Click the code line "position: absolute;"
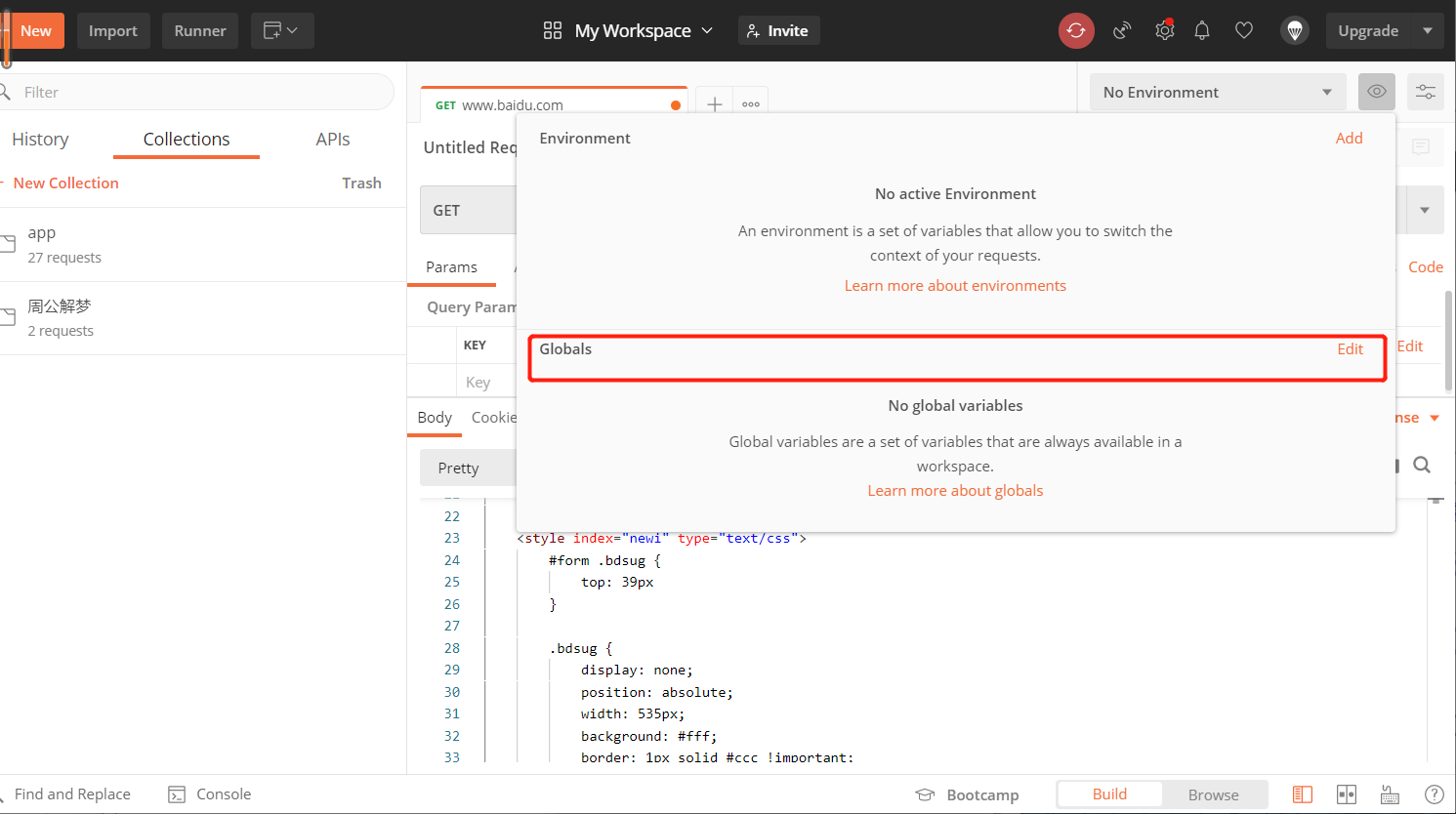1456x814 pixels. 656,692
